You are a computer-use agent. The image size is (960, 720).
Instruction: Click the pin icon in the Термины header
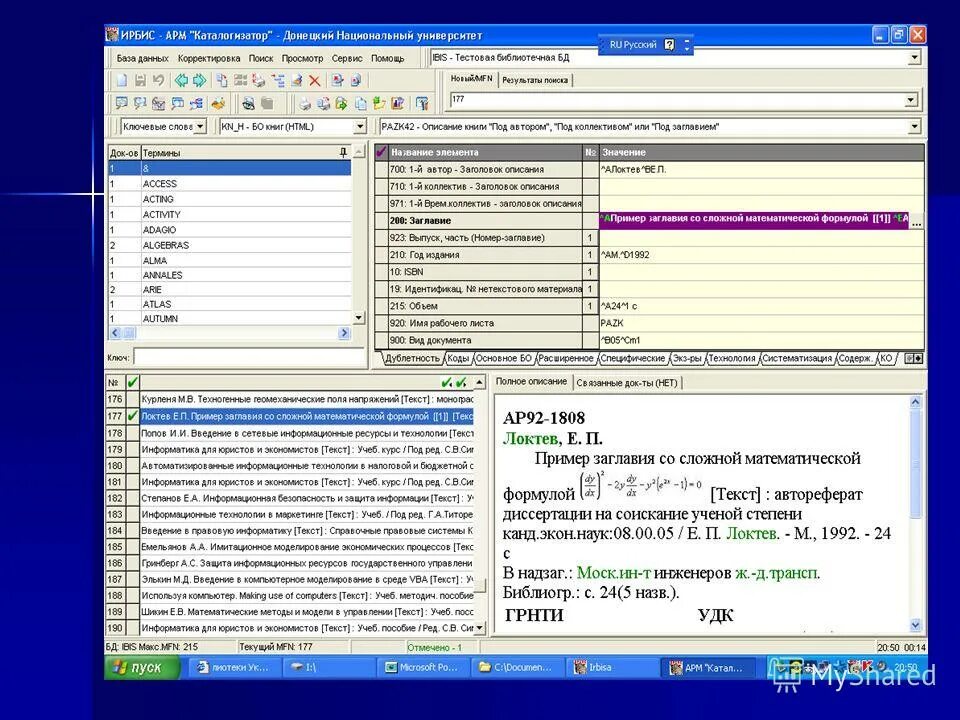(343, 152)
